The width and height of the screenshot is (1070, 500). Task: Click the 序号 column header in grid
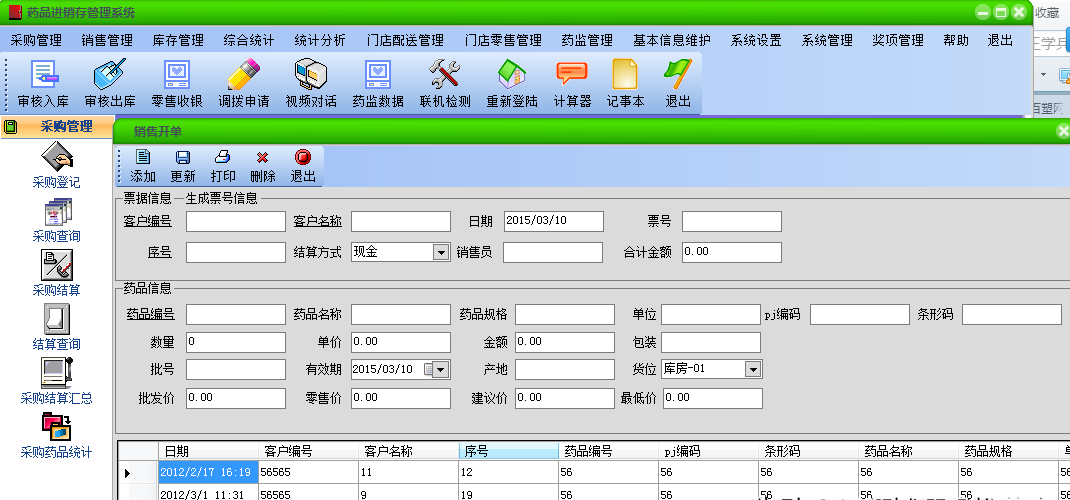click(508, 451)
